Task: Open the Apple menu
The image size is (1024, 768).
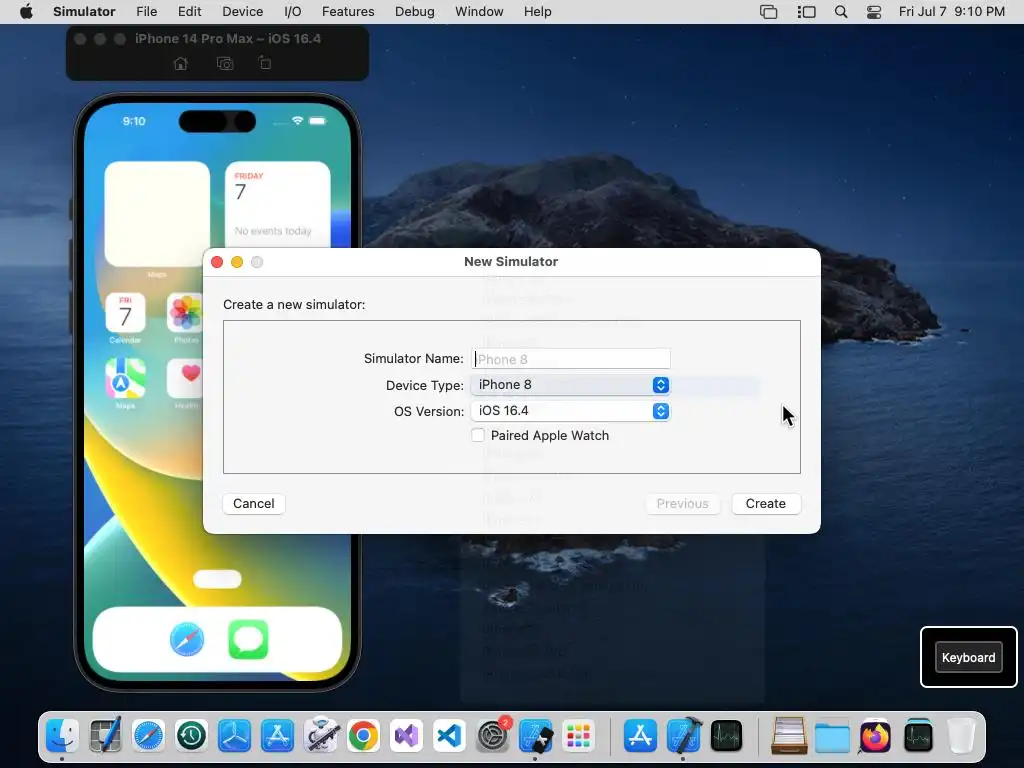Action: click(26, 12)
